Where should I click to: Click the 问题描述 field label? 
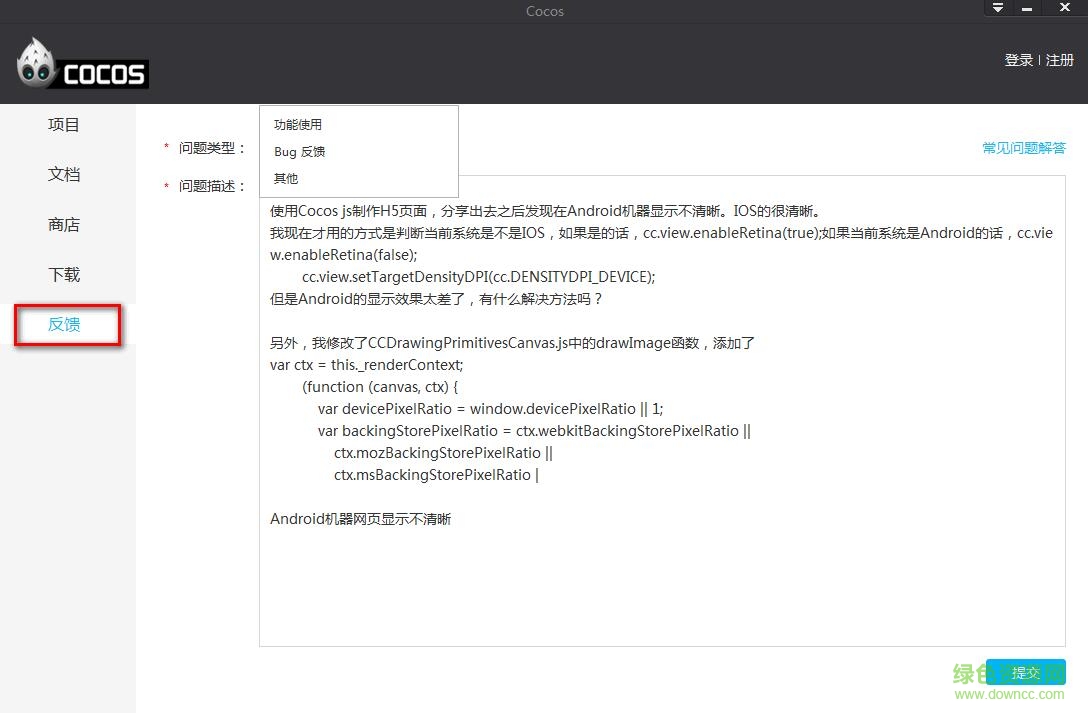tap(211, 186)
